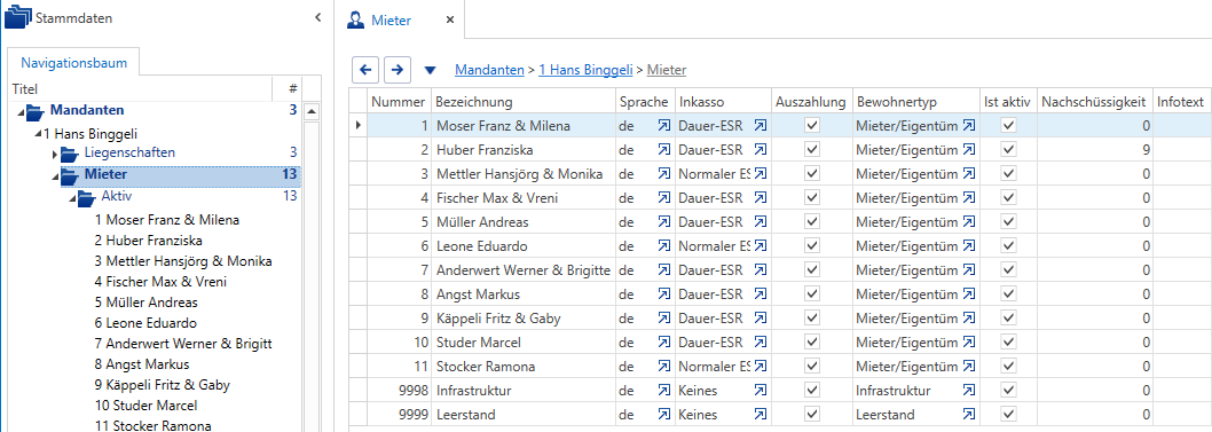
Task: Toggle Ist aktiv checkbox for Leerstand row
Action: 1008,414
